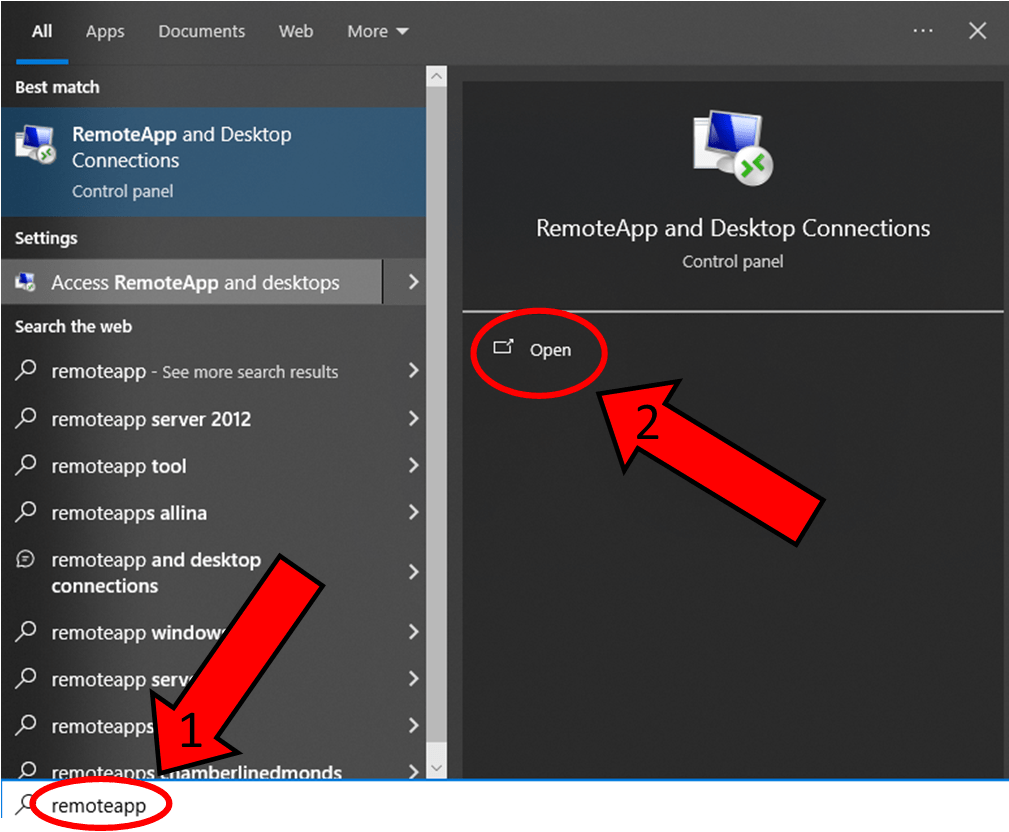This screenshot has width=1009, height=832.
Task: Expand arrow for Access RemoteApp and desktops
Action: tap(413, 282)
